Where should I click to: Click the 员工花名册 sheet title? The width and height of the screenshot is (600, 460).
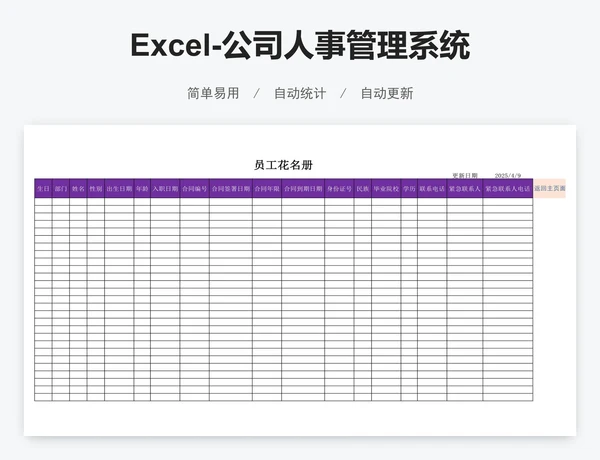[284, 165]
